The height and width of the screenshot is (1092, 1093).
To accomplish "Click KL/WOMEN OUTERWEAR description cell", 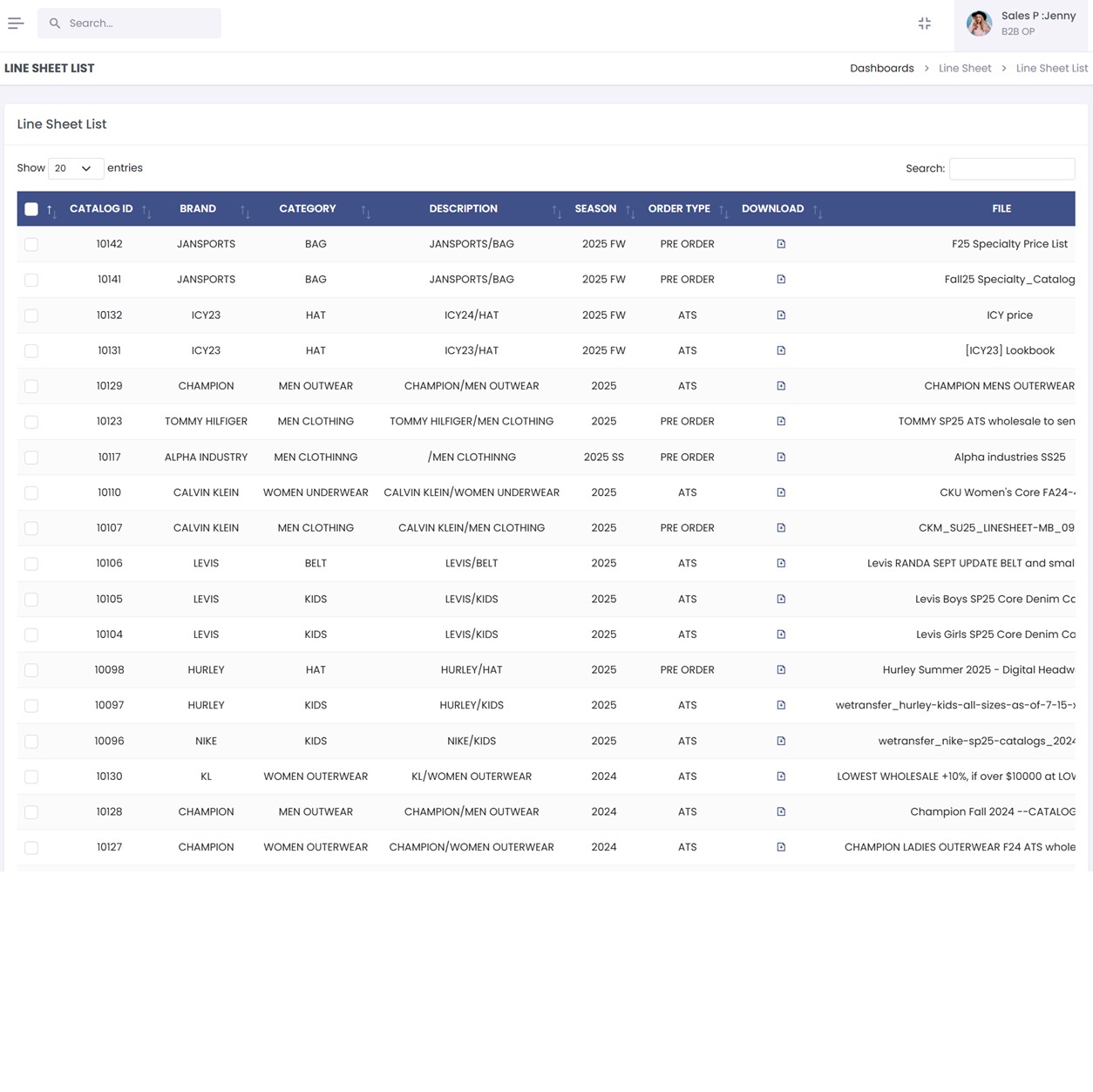I will click(472, 777).
